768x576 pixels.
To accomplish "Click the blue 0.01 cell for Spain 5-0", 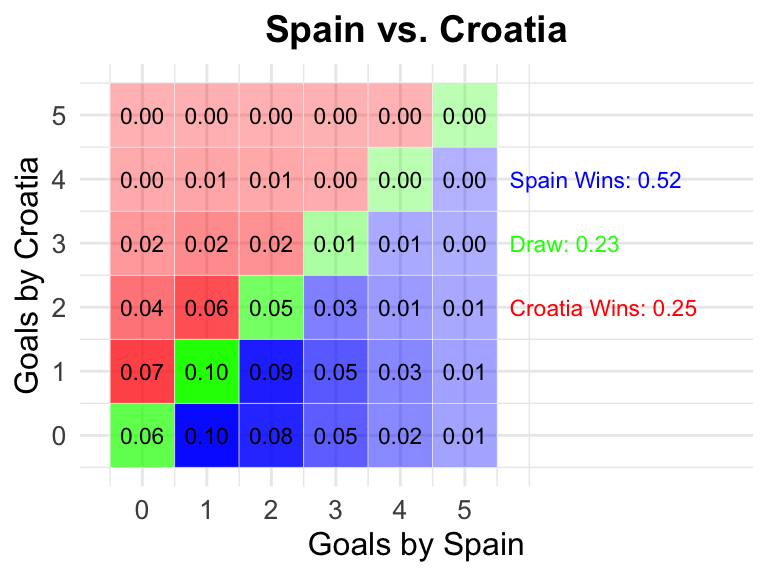I will click(x=465, y=435).
